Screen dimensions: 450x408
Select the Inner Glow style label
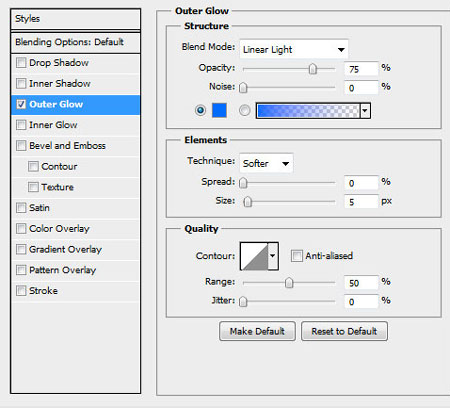point(53,125)
